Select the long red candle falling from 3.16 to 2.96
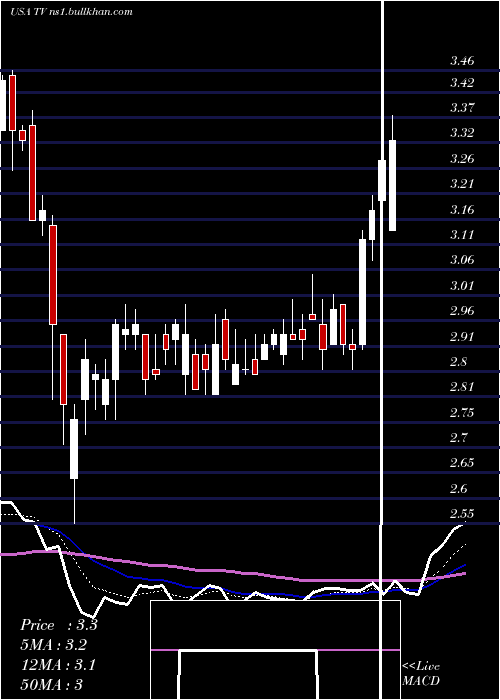Screen dimensions: 500x700 [x=53, y=275]
